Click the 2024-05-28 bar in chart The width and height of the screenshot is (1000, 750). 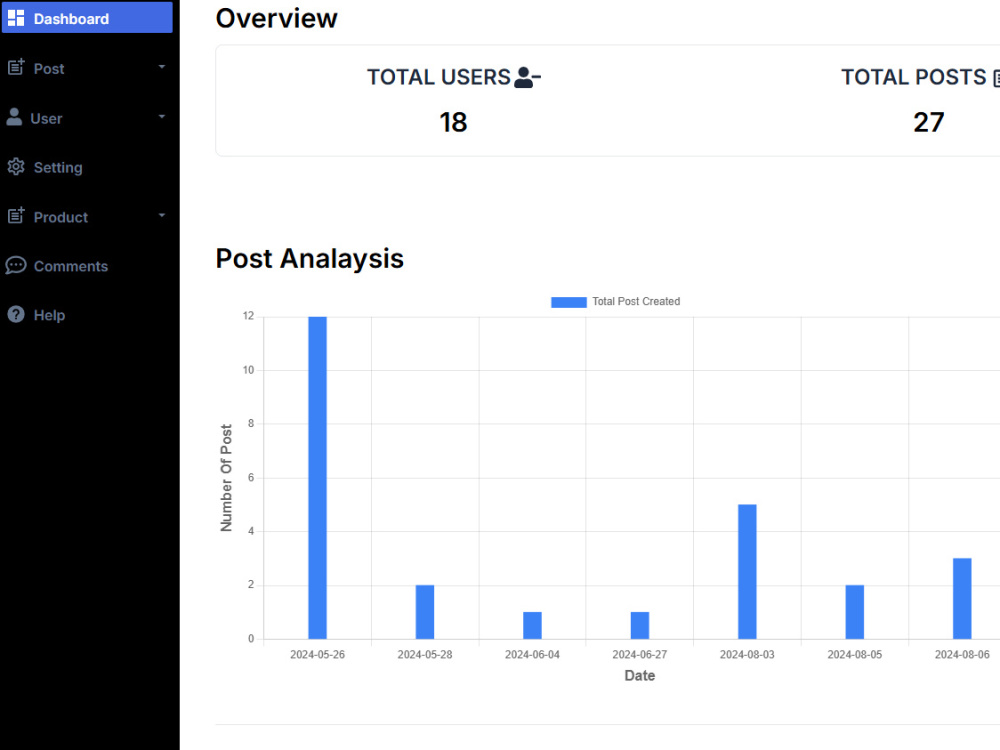pyautogui.click(x=425, y=612)
